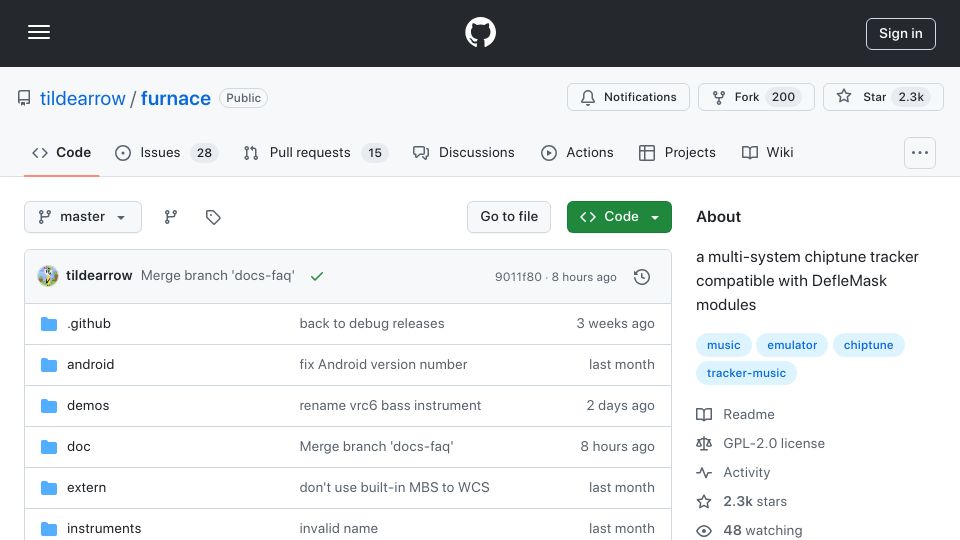Click the android folder icon

pyautogui.click(x=49, y=365)
